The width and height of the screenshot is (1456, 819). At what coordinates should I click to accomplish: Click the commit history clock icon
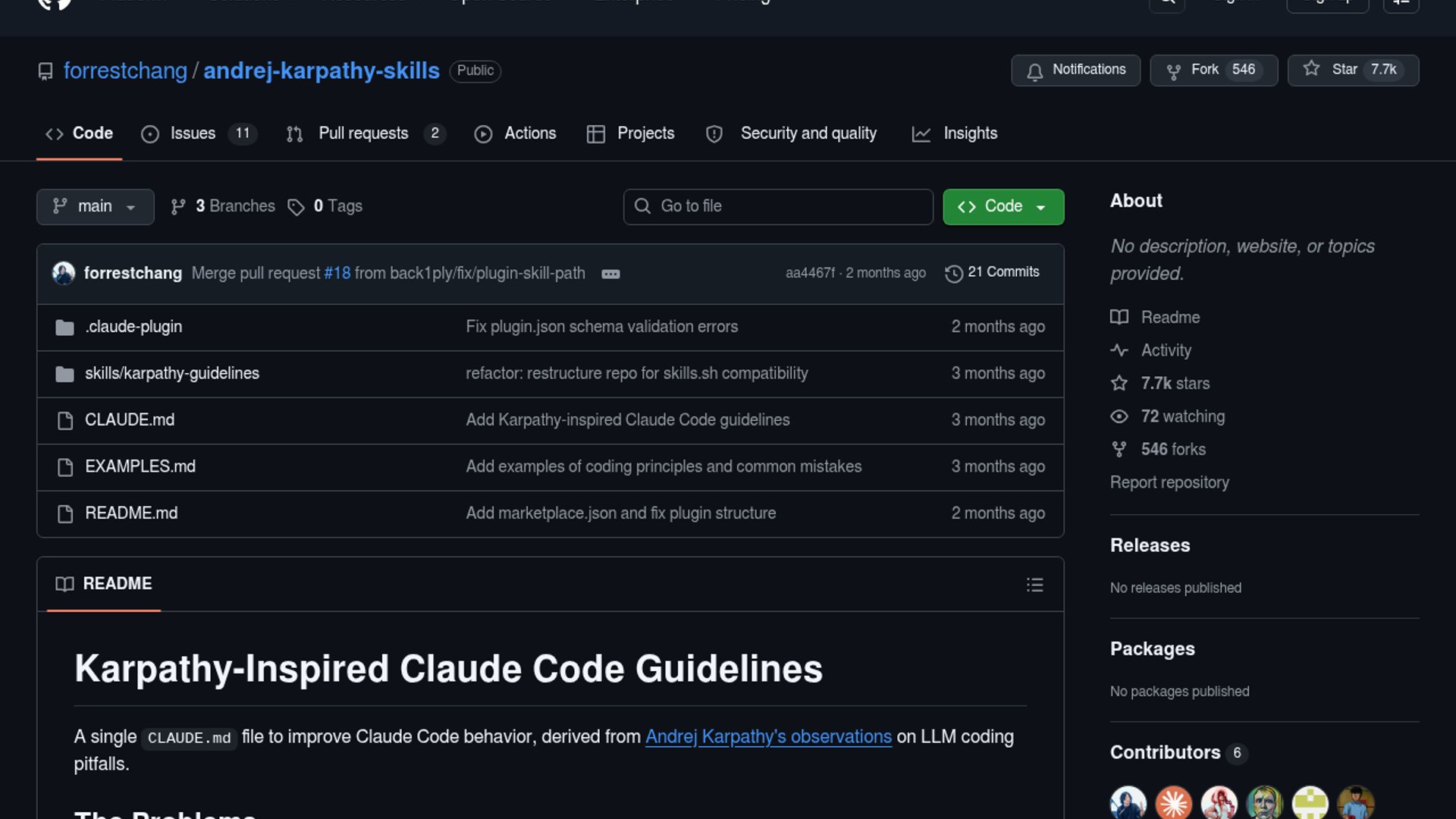[953, 273]
